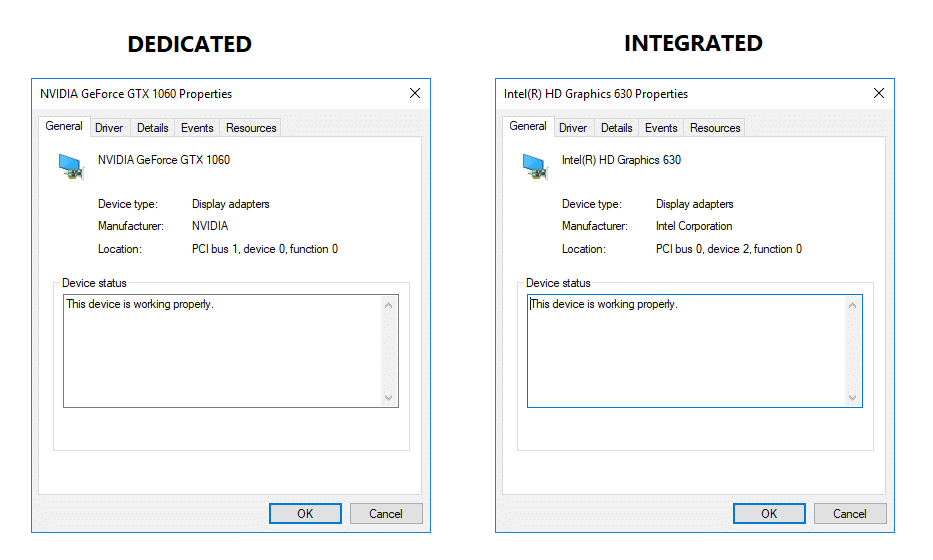Click the device status text box in the NVIDIA window

pos(231,351)
